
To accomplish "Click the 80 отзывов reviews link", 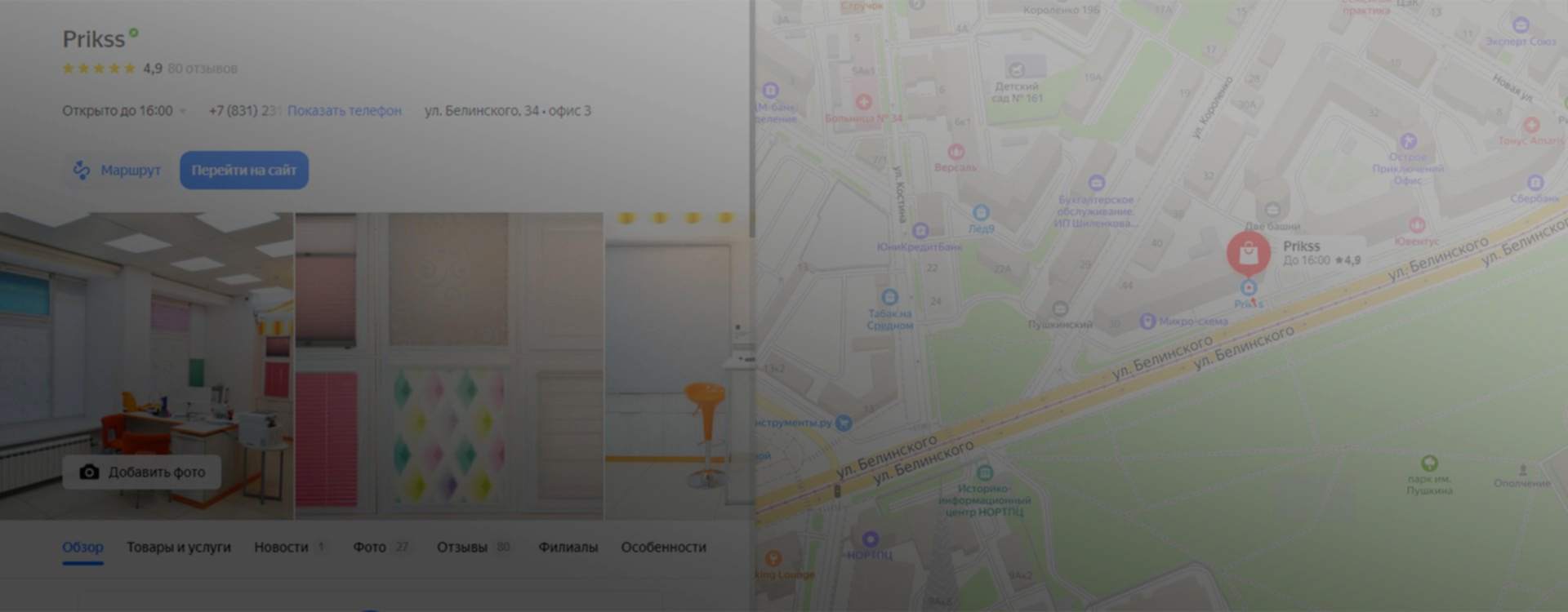I will 203,69.
